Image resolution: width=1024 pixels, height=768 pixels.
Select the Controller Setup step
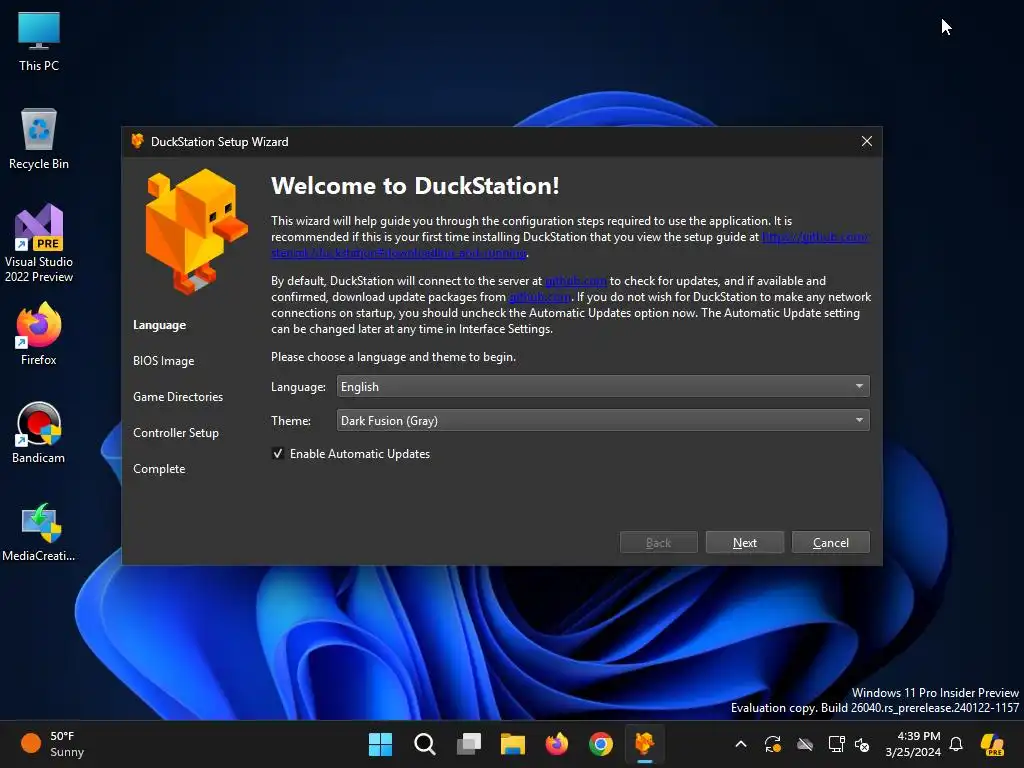(176, 433)
